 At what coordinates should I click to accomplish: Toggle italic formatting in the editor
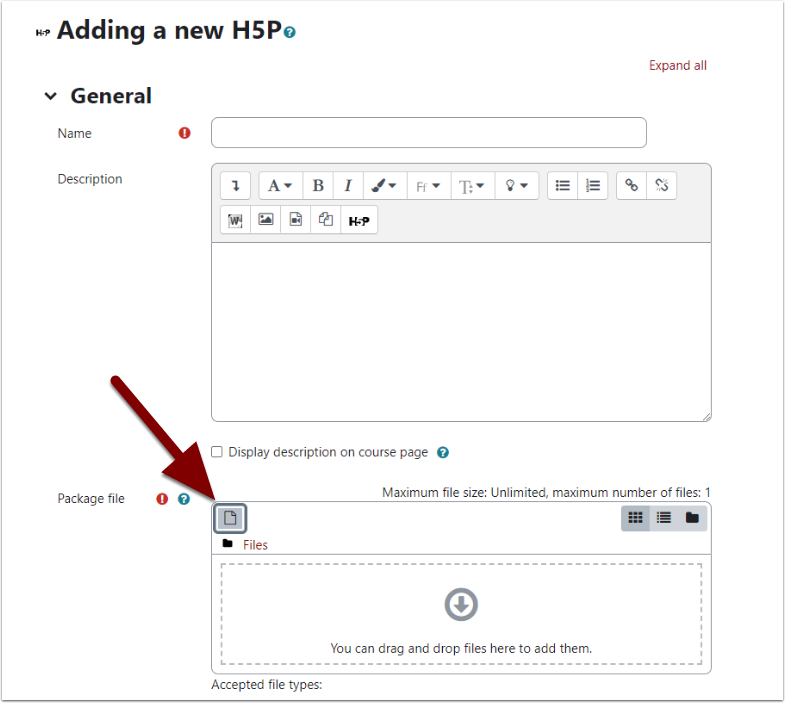click(x=347, y=186)
